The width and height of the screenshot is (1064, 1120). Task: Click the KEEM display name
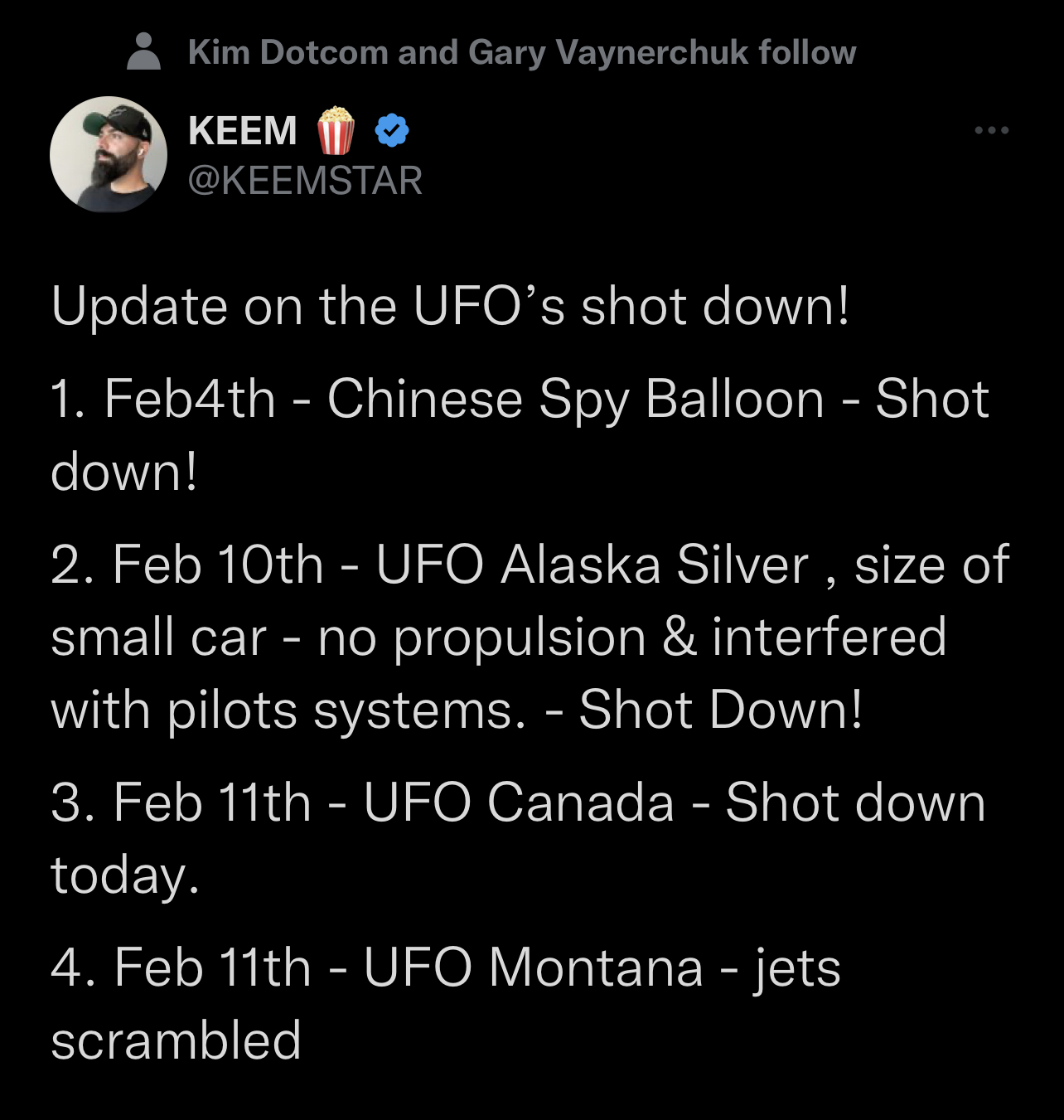point(243,130)
